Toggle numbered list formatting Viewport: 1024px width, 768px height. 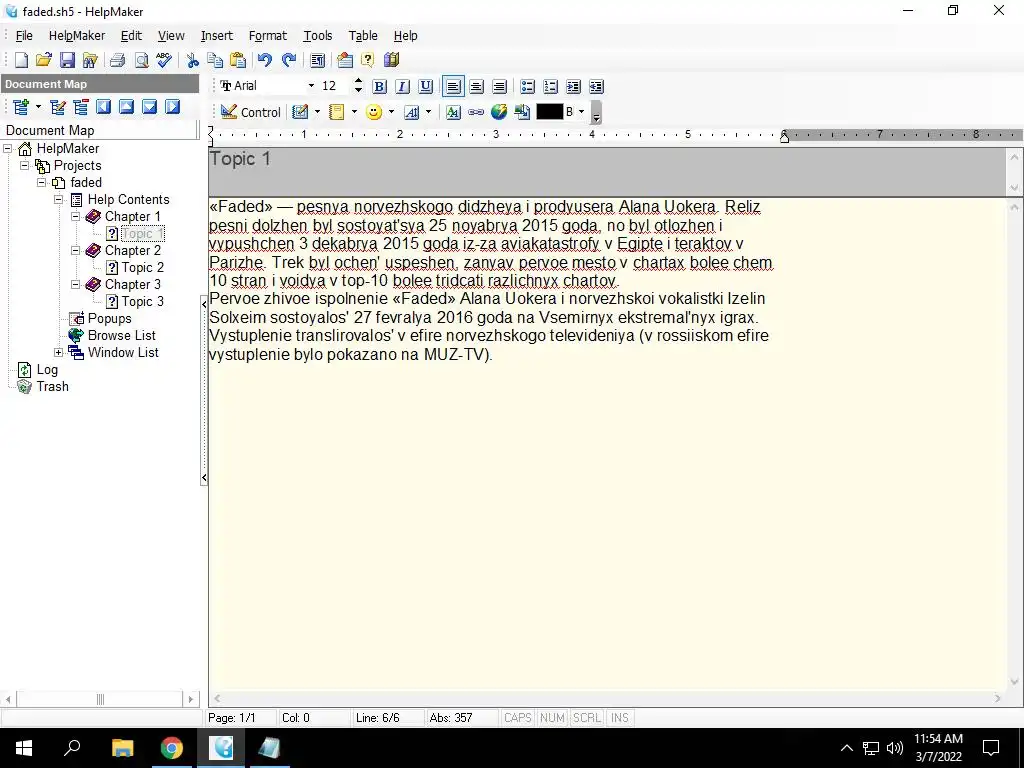click(551, 86)
